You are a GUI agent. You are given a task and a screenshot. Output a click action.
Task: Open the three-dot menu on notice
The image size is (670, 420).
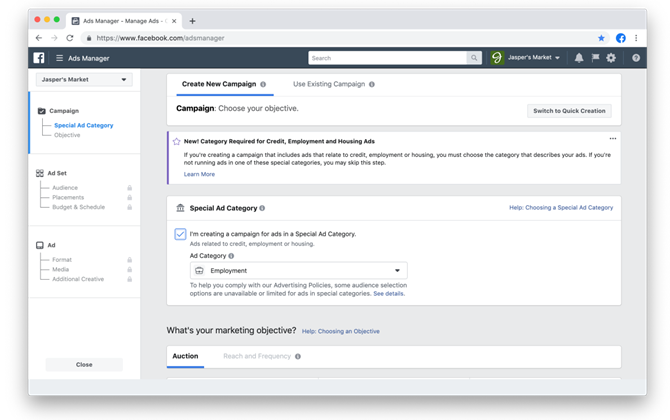tap(613, 138)
